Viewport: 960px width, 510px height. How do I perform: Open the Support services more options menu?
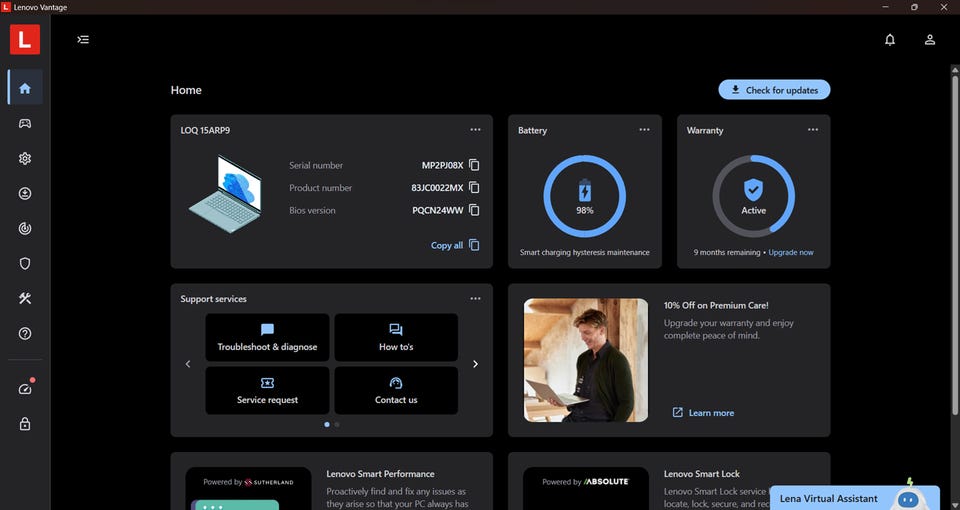tap(475, 298)
